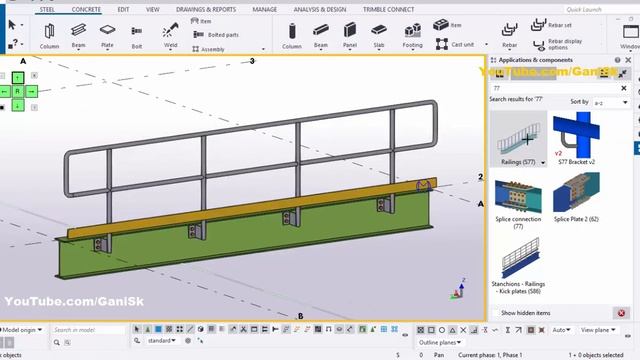Select the steel Beam tool
The height and width of the screenshot is (360, 640).
pos(78,35)
